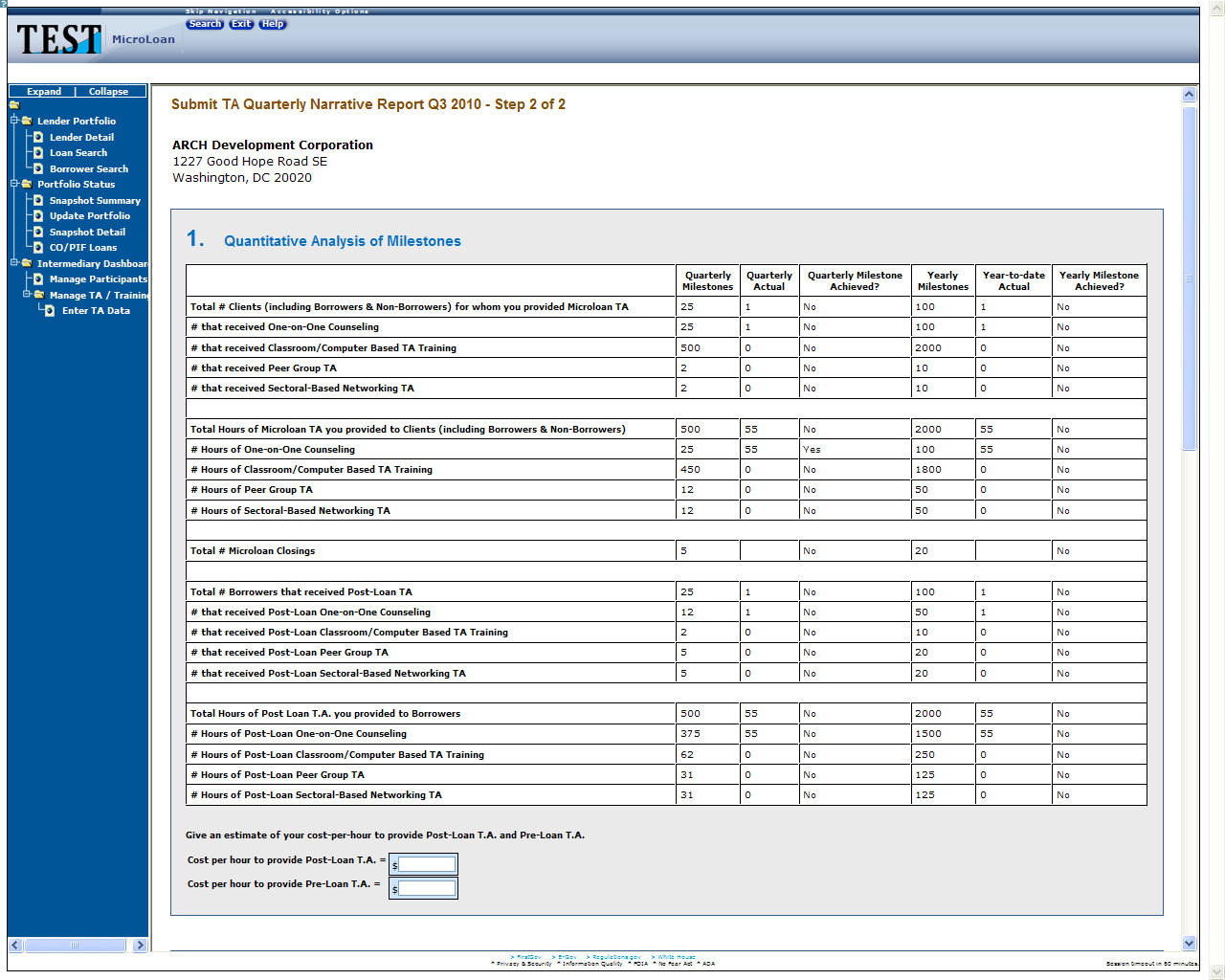The image size is (1225, 980).
Task: Click the CO/PIF Loans page icon
Action: pyautogui.click(x=38, y=248)
